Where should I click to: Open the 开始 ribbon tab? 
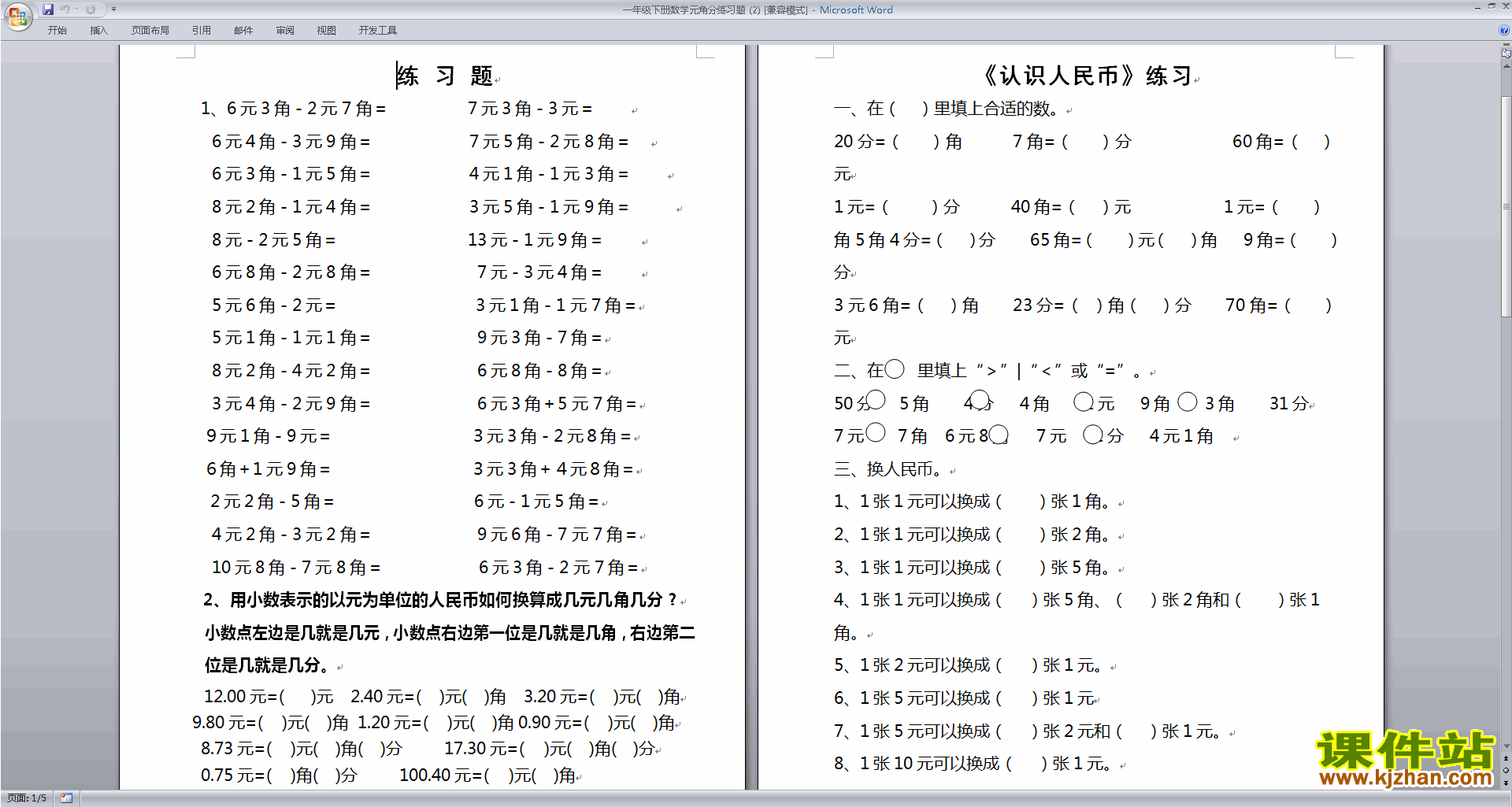click(57, 30)
